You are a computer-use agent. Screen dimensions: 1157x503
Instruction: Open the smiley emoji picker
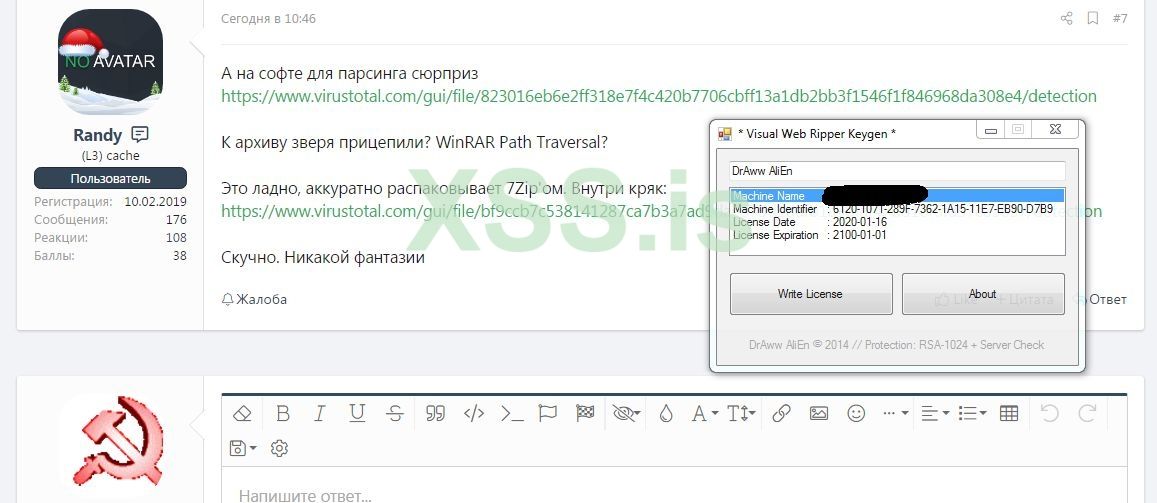coord(856,413)
